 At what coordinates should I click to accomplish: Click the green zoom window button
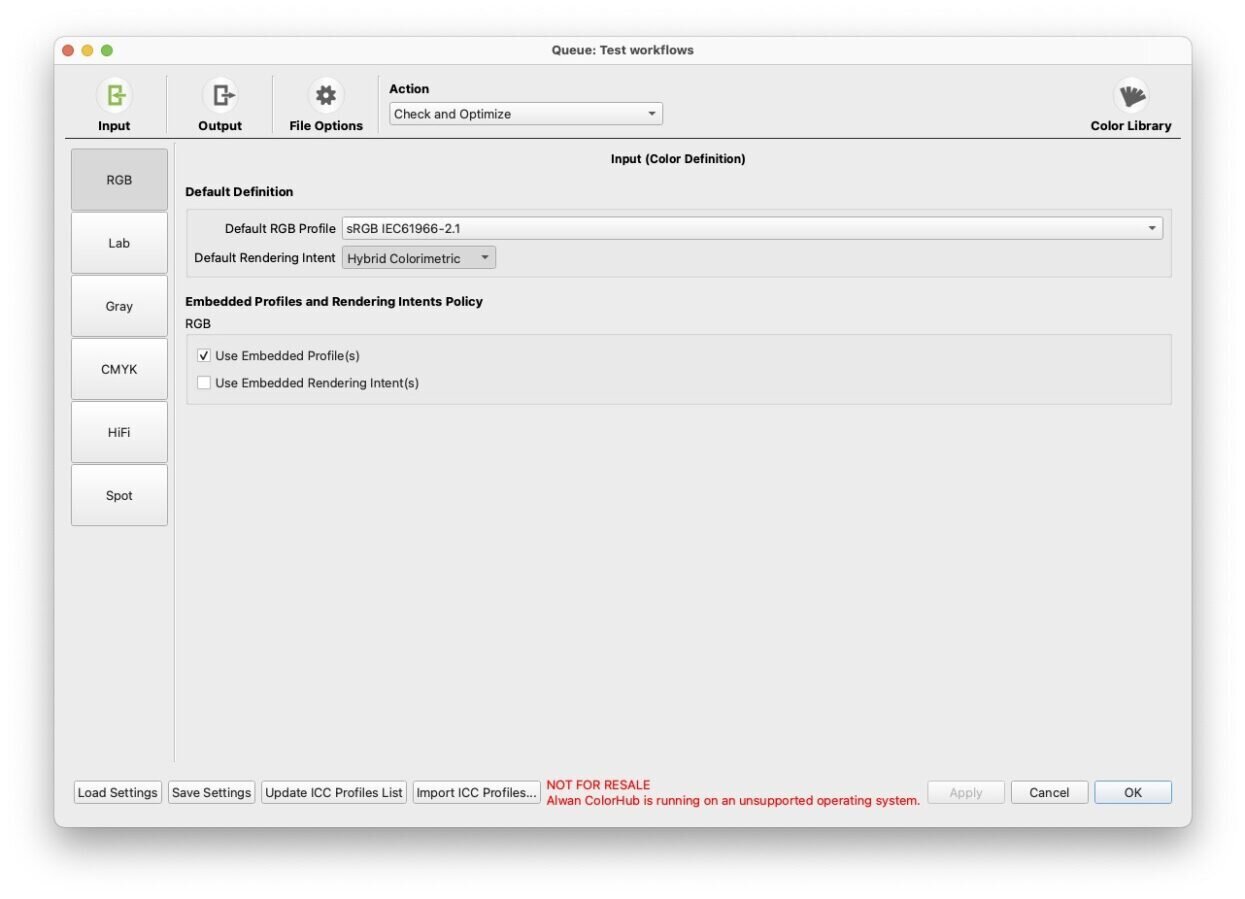click(107, 50)
